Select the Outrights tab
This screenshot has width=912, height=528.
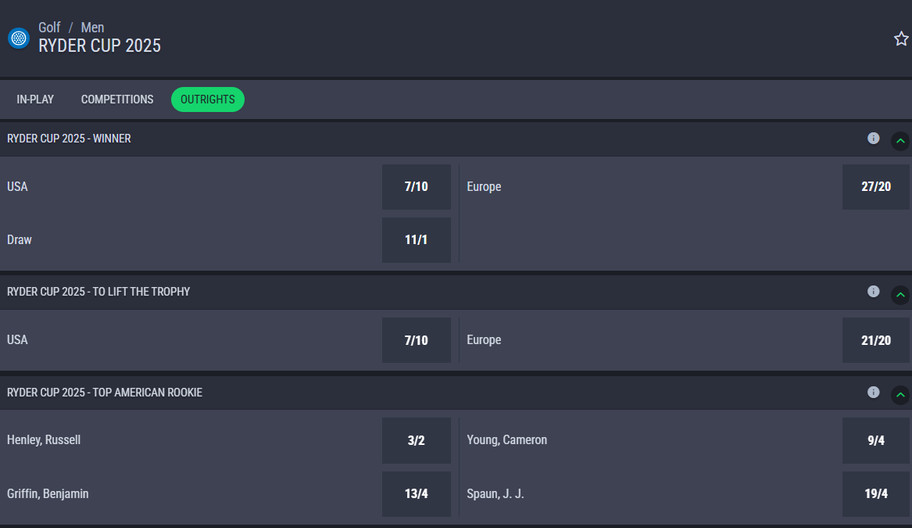pyautogui.click(x=208, y=100)
